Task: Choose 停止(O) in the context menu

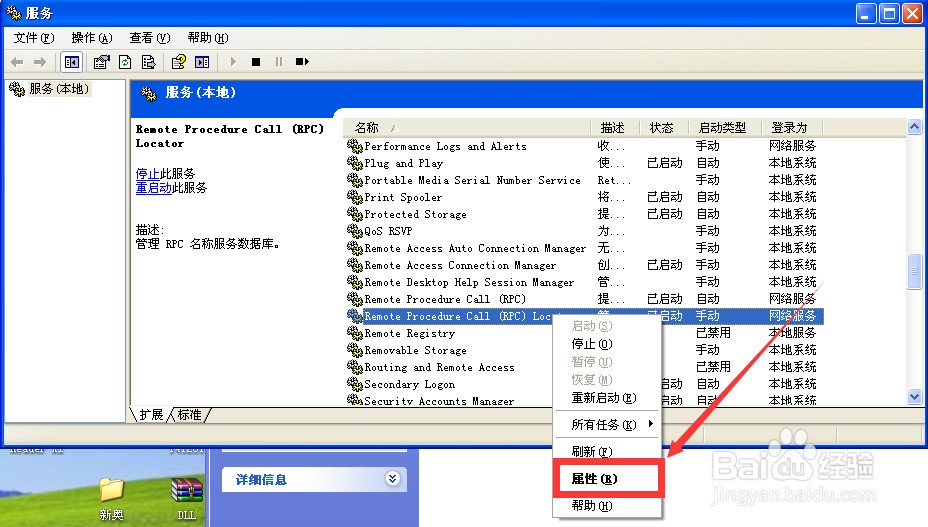Action: point(607,344)
